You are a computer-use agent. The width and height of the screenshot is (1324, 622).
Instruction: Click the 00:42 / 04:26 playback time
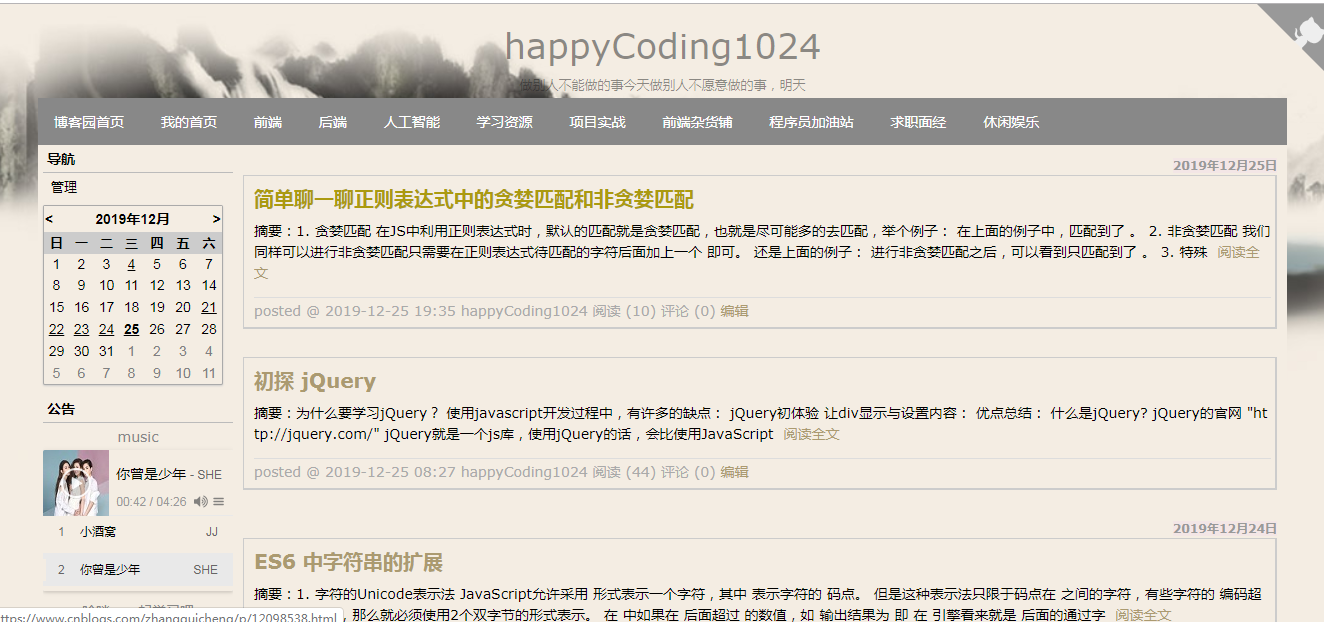pyautogui.click(x=151, y=501)
